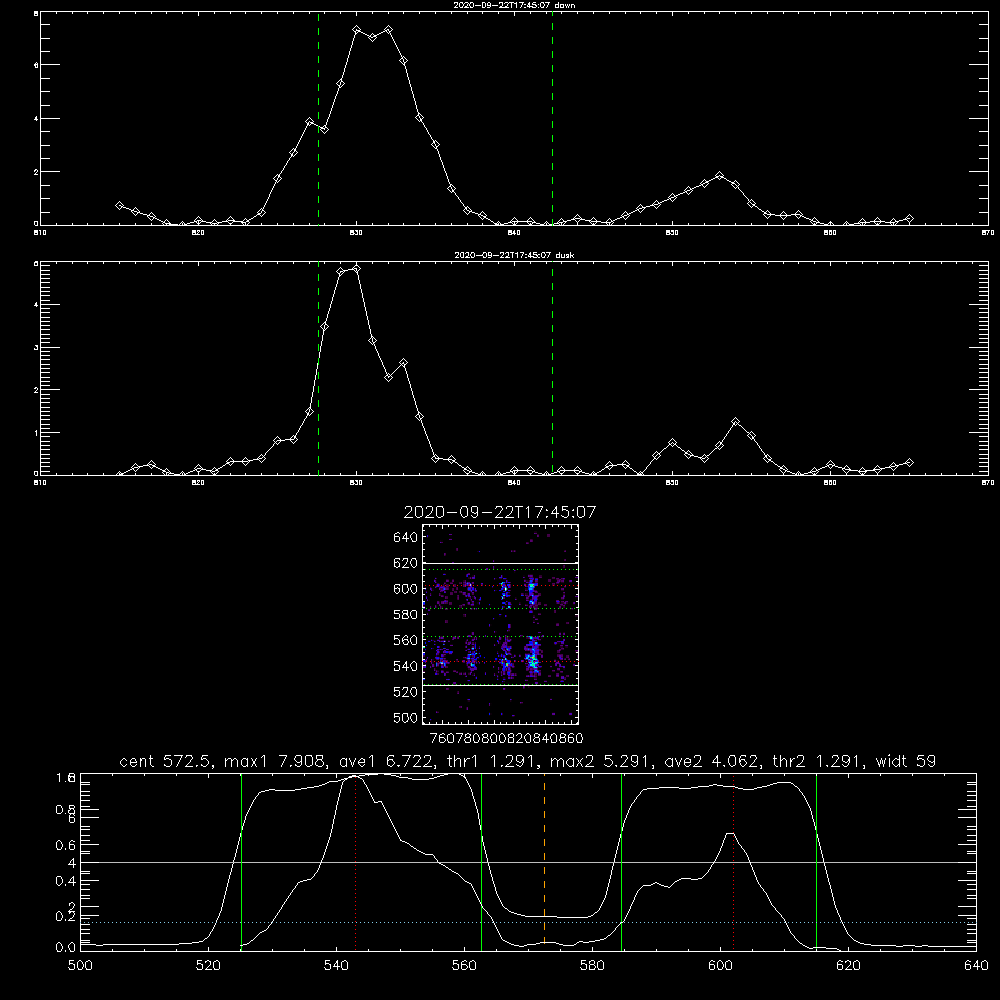Click the red dotted peak line near 543

355,862
